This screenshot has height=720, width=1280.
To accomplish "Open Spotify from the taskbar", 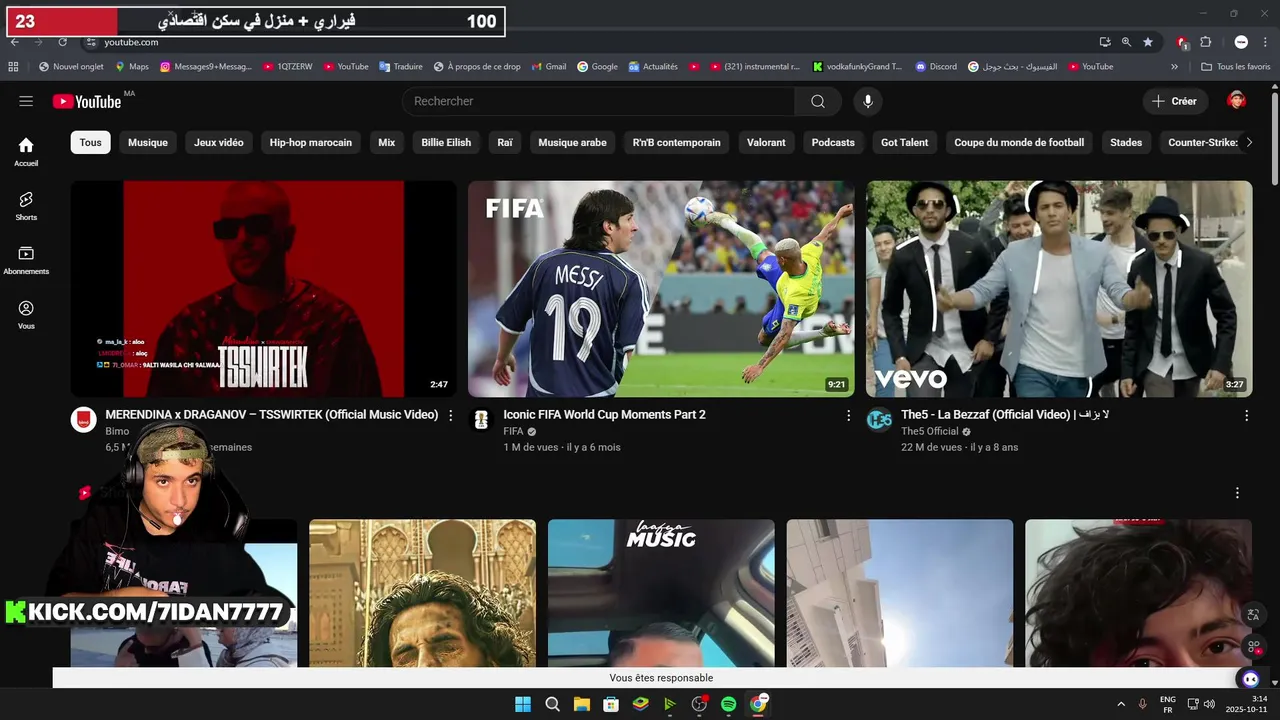I will 728,704.
